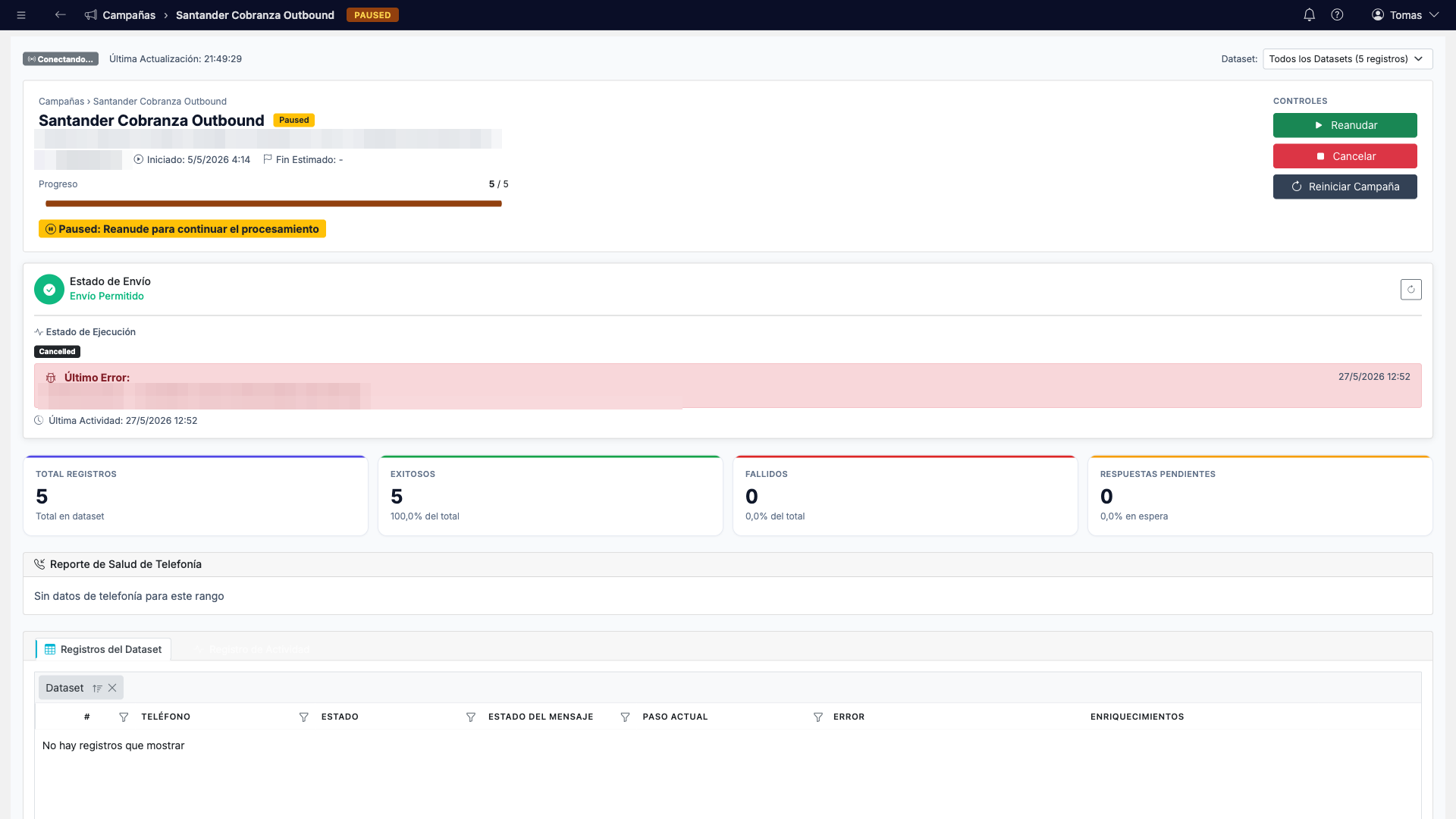Switch to Registros del Dataset tab
1456x819 pixels.
103,649
